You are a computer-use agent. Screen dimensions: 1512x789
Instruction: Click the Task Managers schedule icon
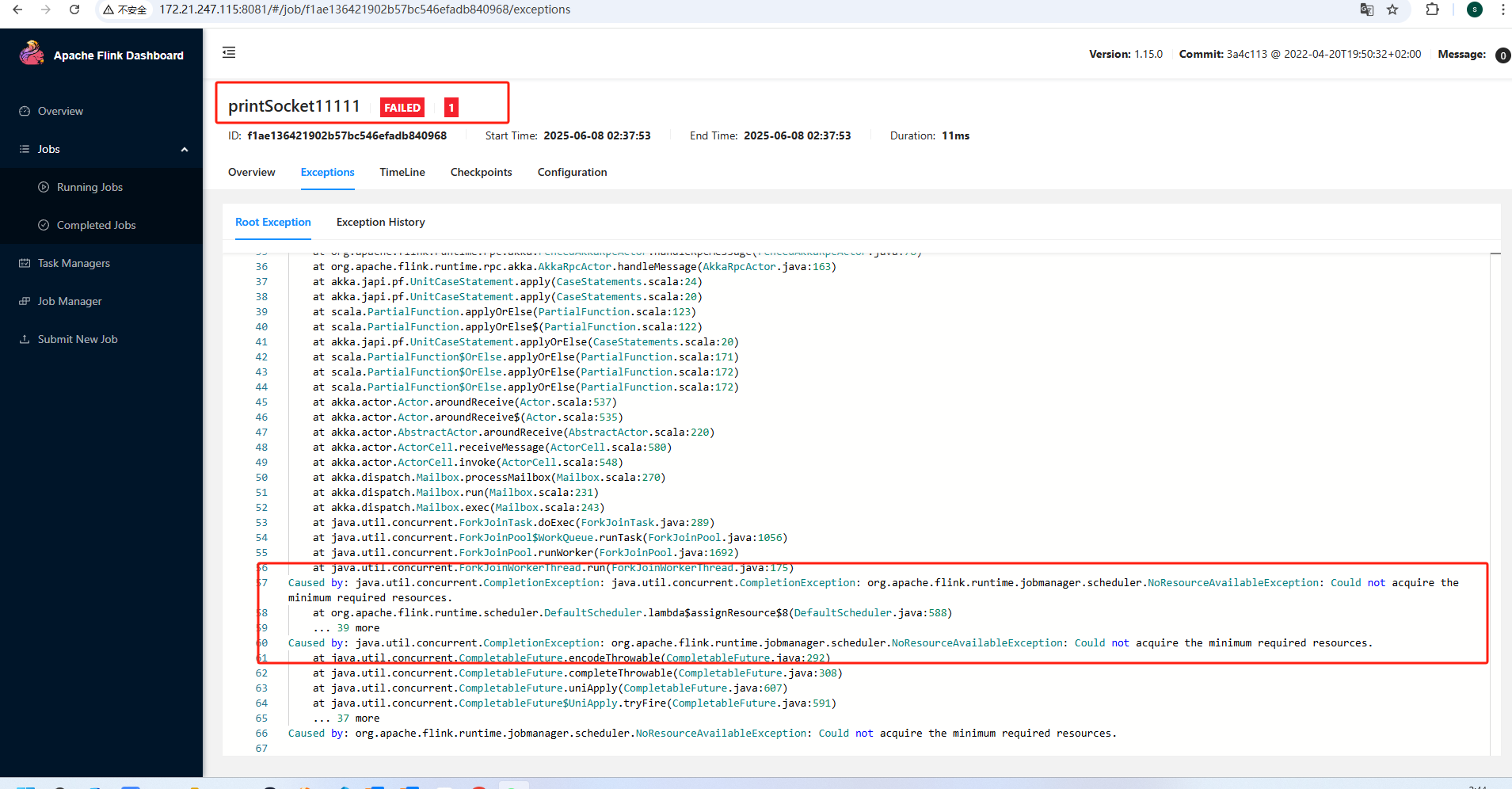25,263
